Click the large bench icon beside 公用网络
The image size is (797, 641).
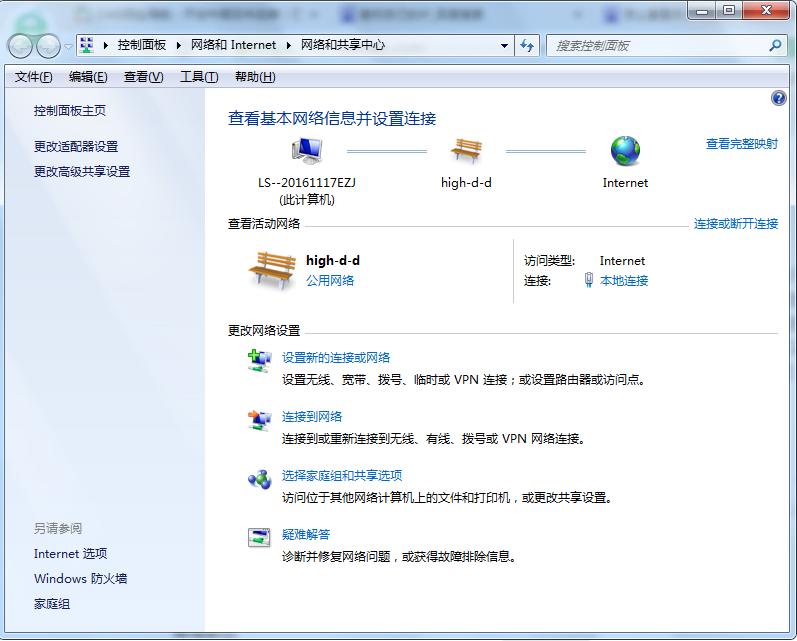click(272, 270)
